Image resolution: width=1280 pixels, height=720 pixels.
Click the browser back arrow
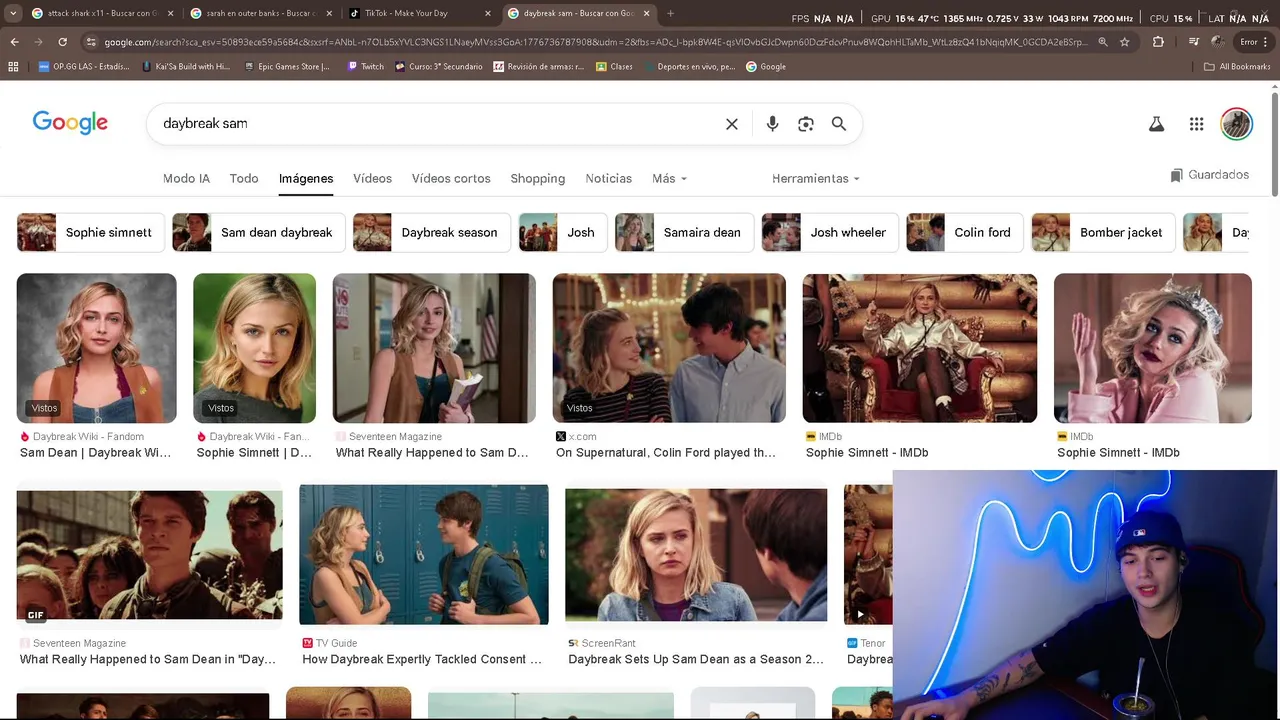tap(14, 42)
